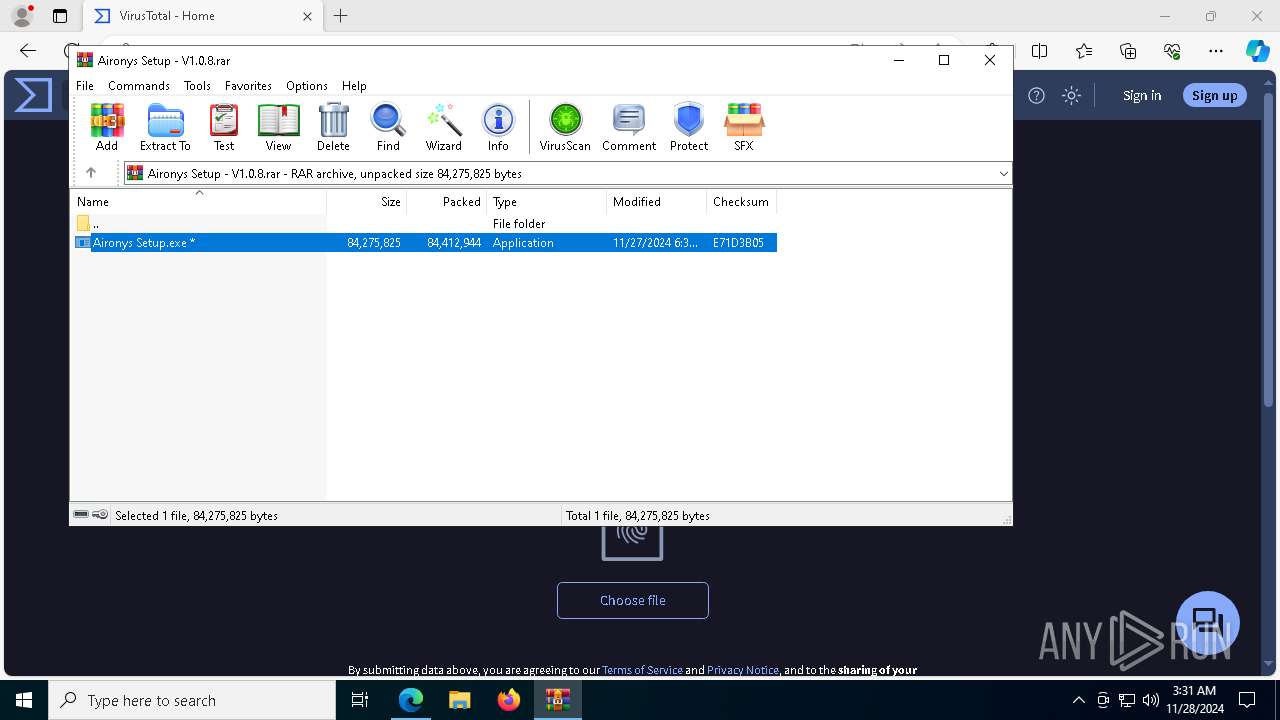This screenshot has width=1280, height=720.
Task: Sort by the Size column header
Action: pyautogui.click(x=367, y=202)
